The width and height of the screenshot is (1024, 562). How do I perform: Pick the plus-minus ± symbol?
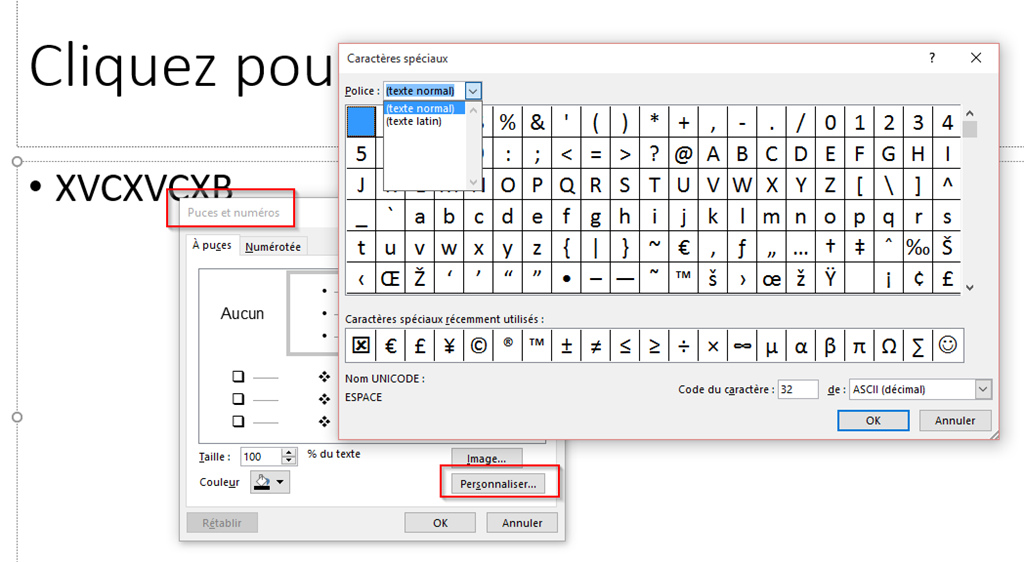[566, 345]
